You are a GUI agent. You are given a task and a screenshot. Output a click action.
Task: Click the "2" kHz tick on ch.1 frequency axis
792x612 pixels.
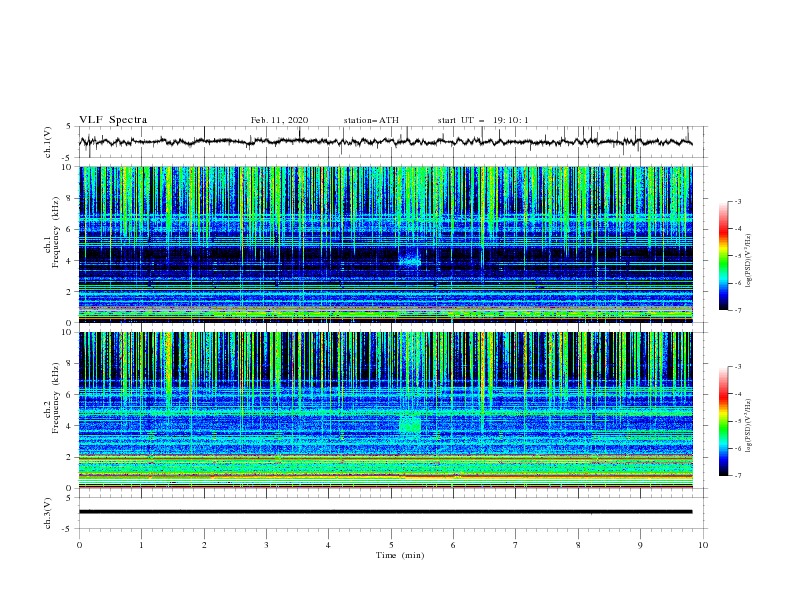pos(70,291)
